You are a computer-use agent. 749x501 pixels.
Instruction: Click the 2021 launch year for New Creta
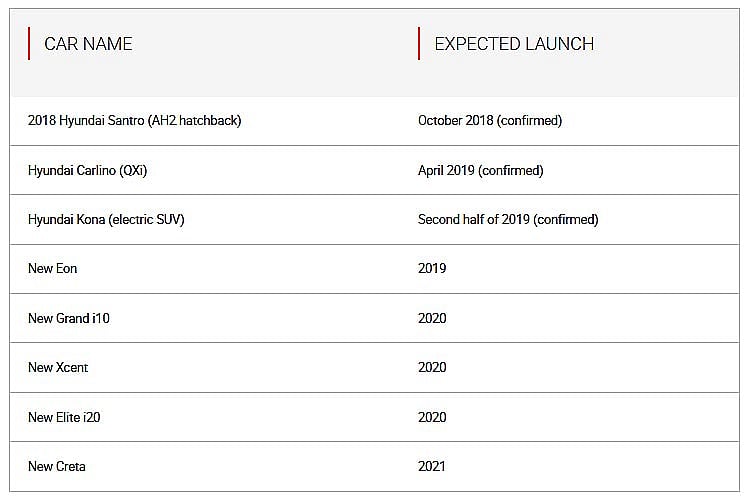431,467
